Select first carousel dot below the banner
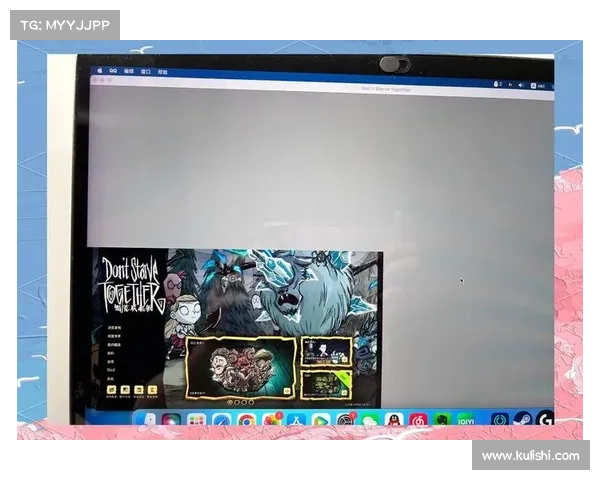The width and height of the screenshot is (600, 480). pyautogui.click(x=230, y=402)
